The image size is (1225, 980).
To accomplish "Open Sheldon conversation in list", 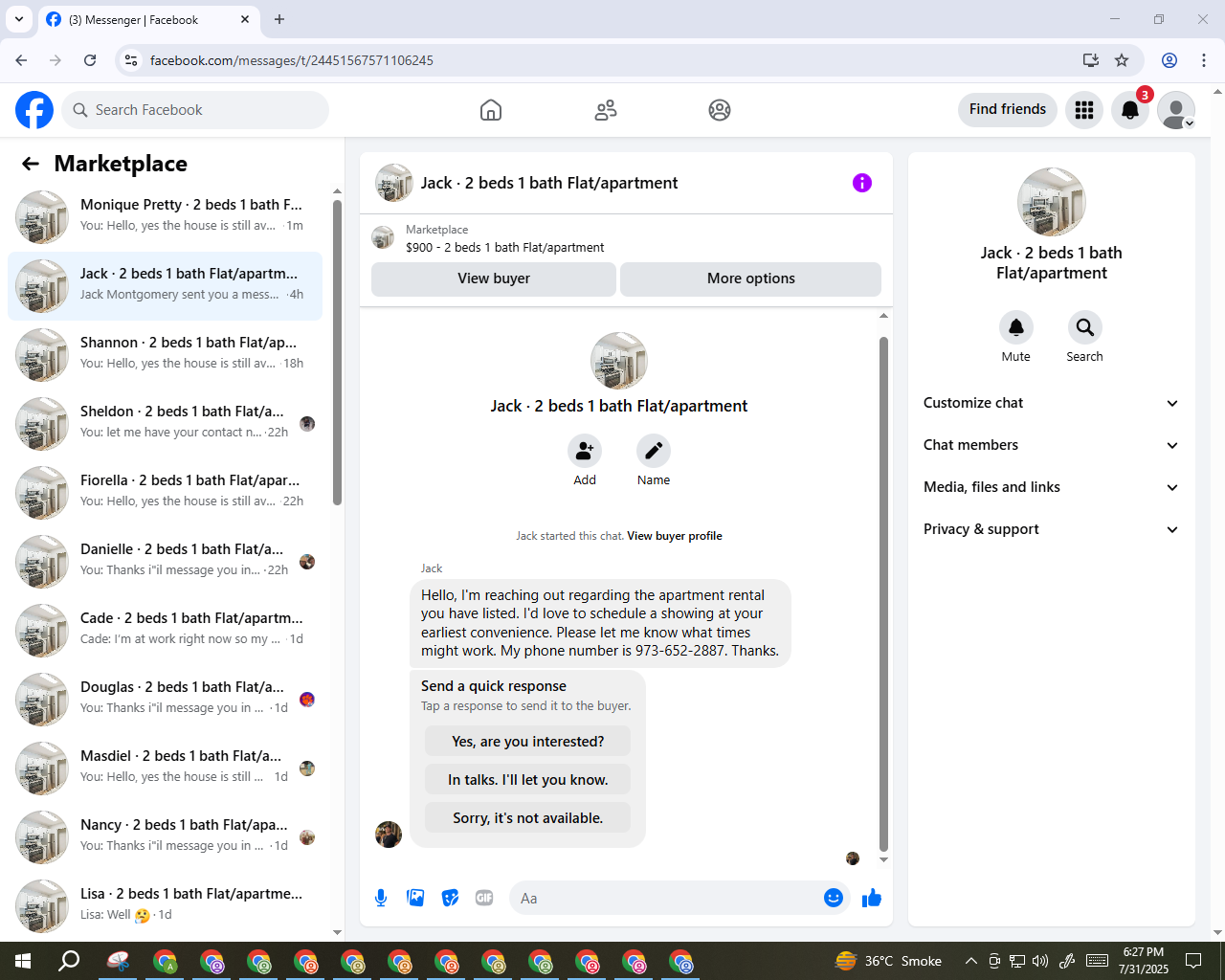I will tap(166, 424).
